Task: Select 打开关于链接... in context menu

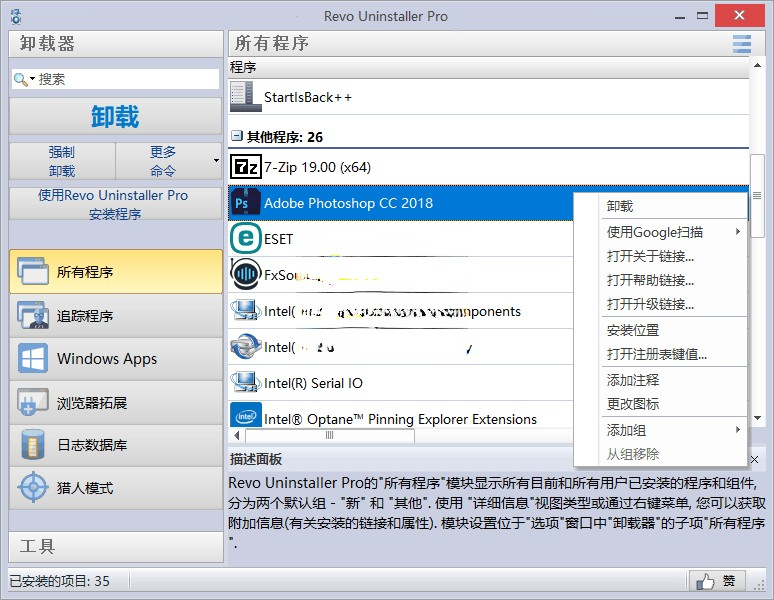Action: tap(660, 256)
